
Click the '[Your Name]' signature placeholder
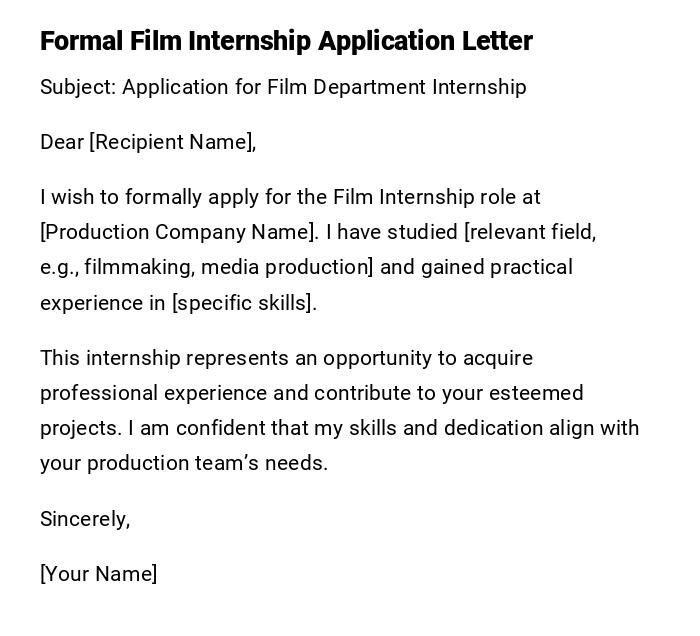coord(98,574)
